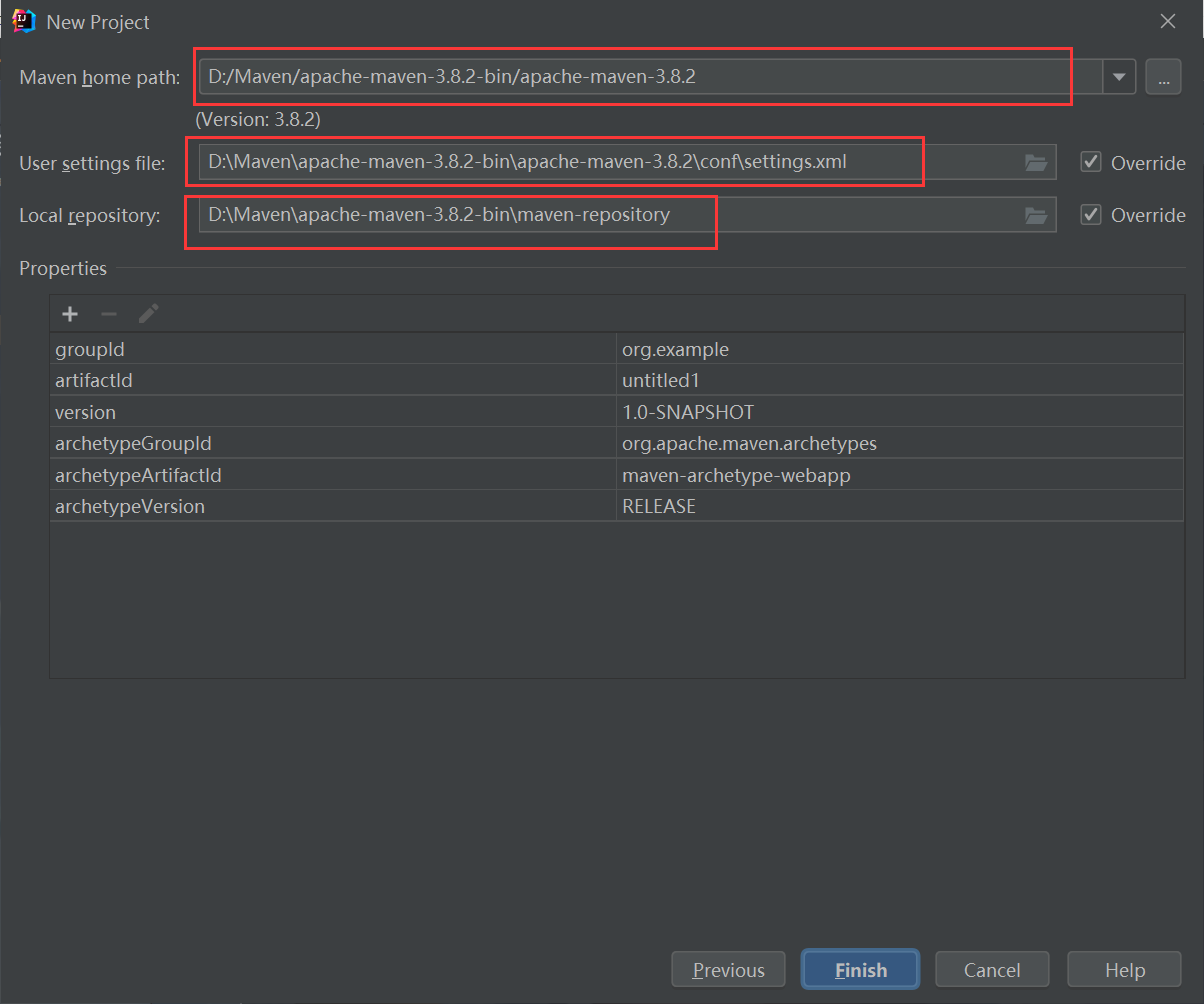Click the User settings file field
The image size is (1204, 1004).
[627, 162]
